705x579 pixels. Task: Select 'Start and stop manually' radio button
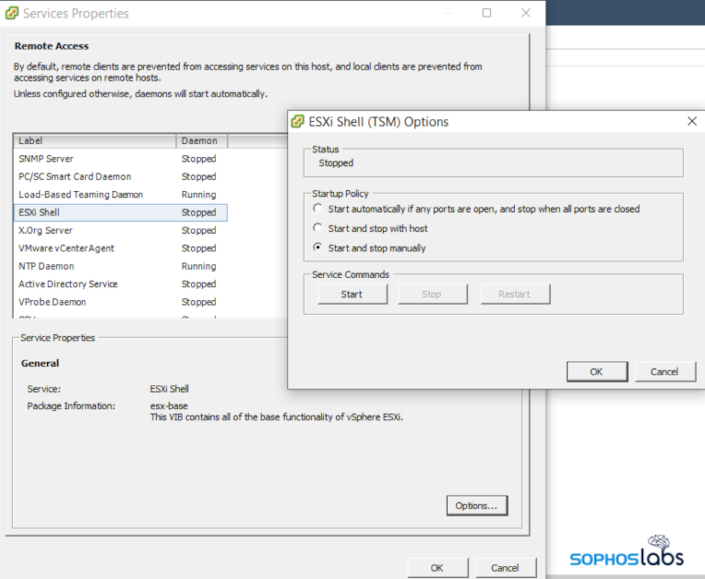[318, 247]
